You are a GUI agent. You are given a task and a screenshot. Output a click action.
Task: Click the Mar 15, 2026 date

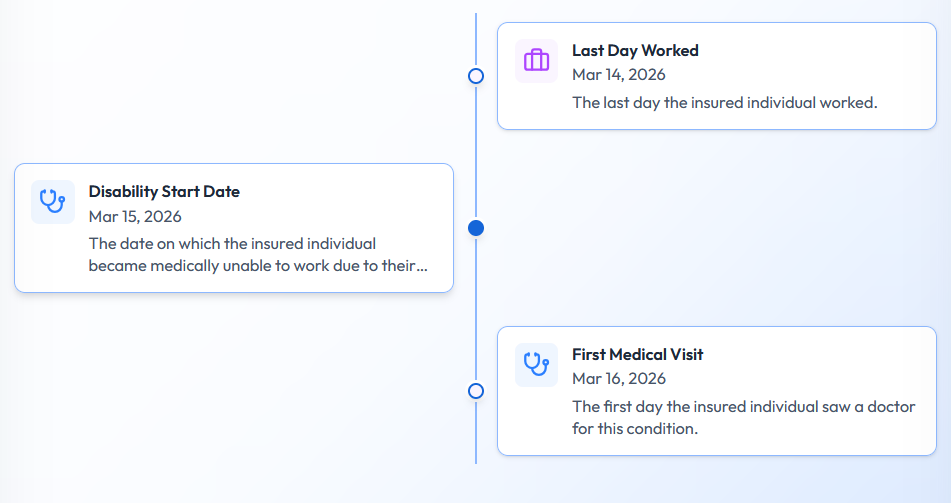pos(135,217)
